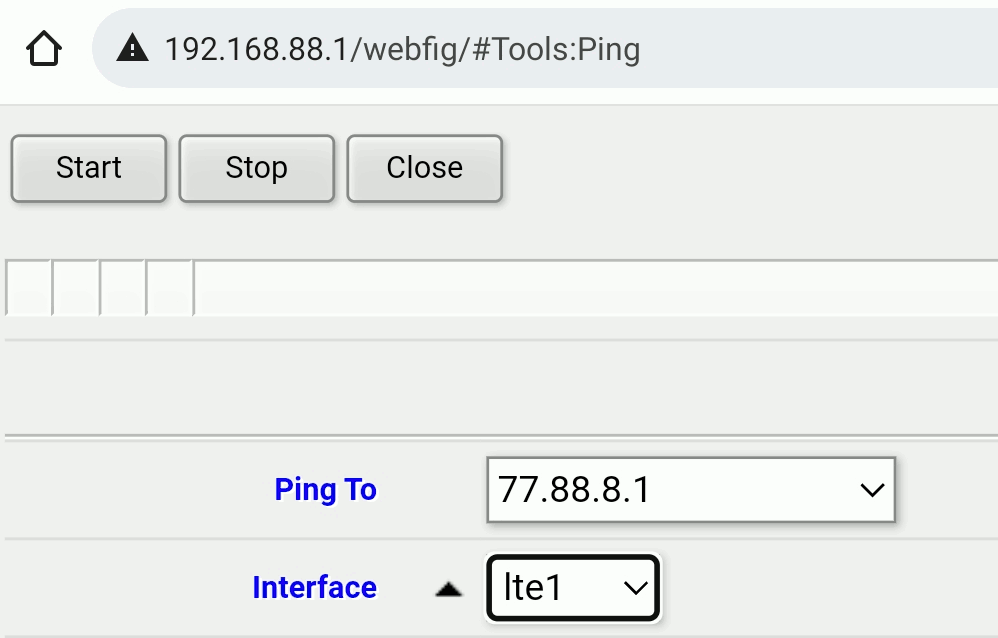This screenshot has width=998, height=638.
Task: Click the blank address bar area right of the URL
Action: (820, 48)
